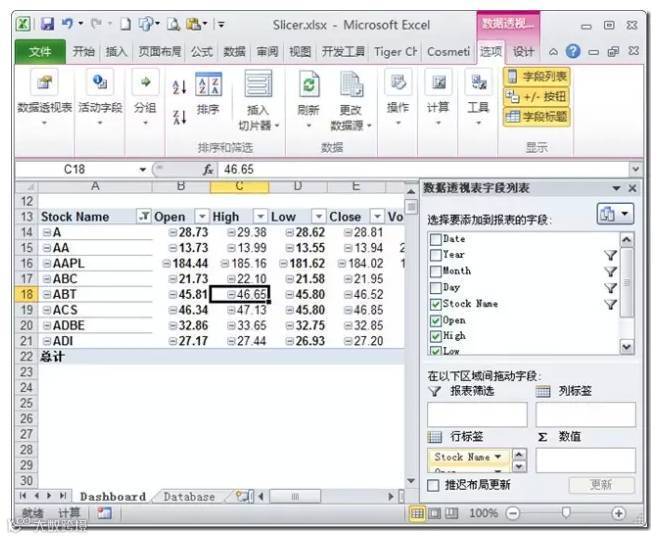Viewport: 658px width, 539px height.
Task: Switch to the Database sheet tab
Action: coord(189,497)
